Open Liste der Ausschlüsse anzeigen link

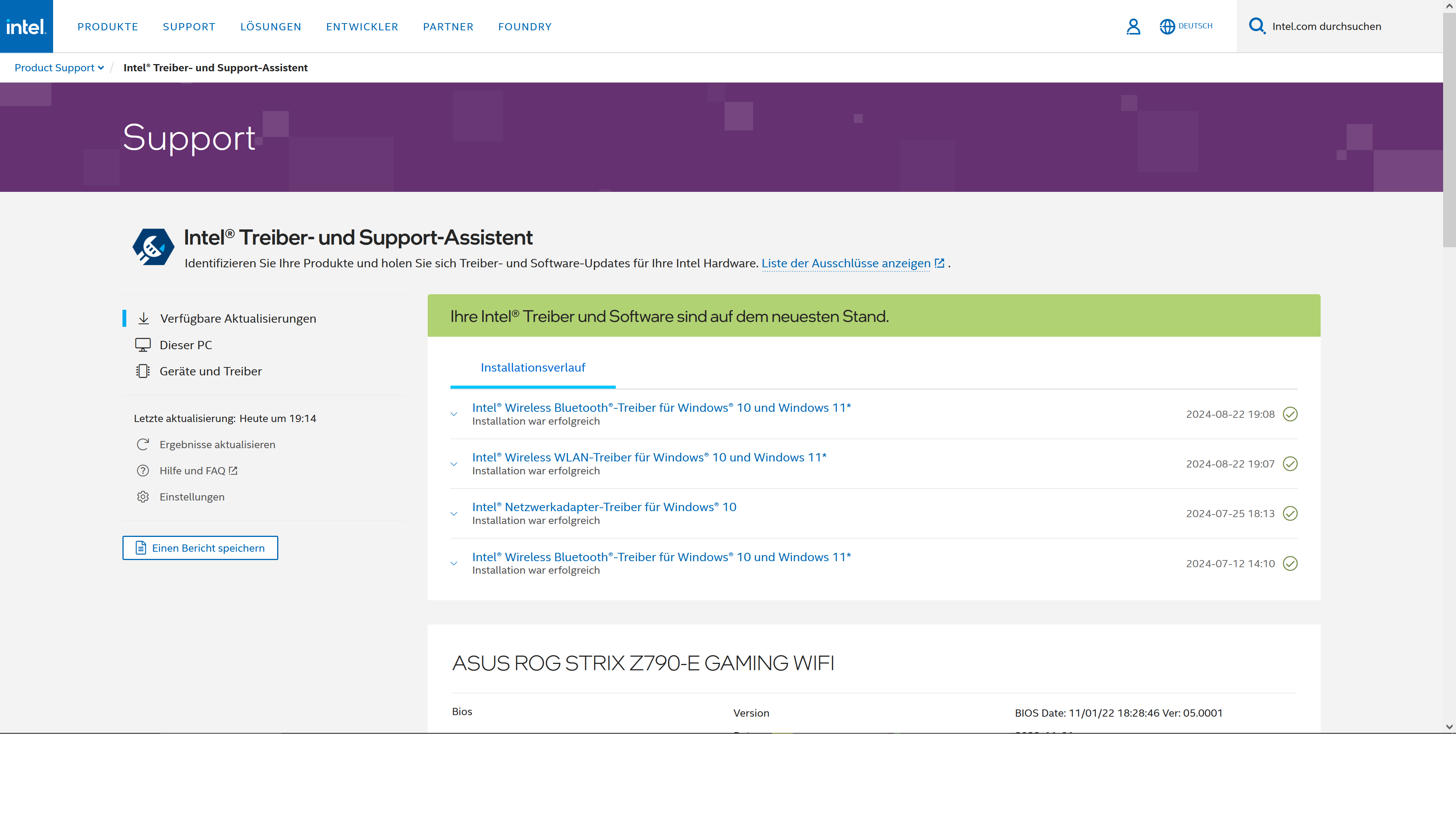[846, 264]
